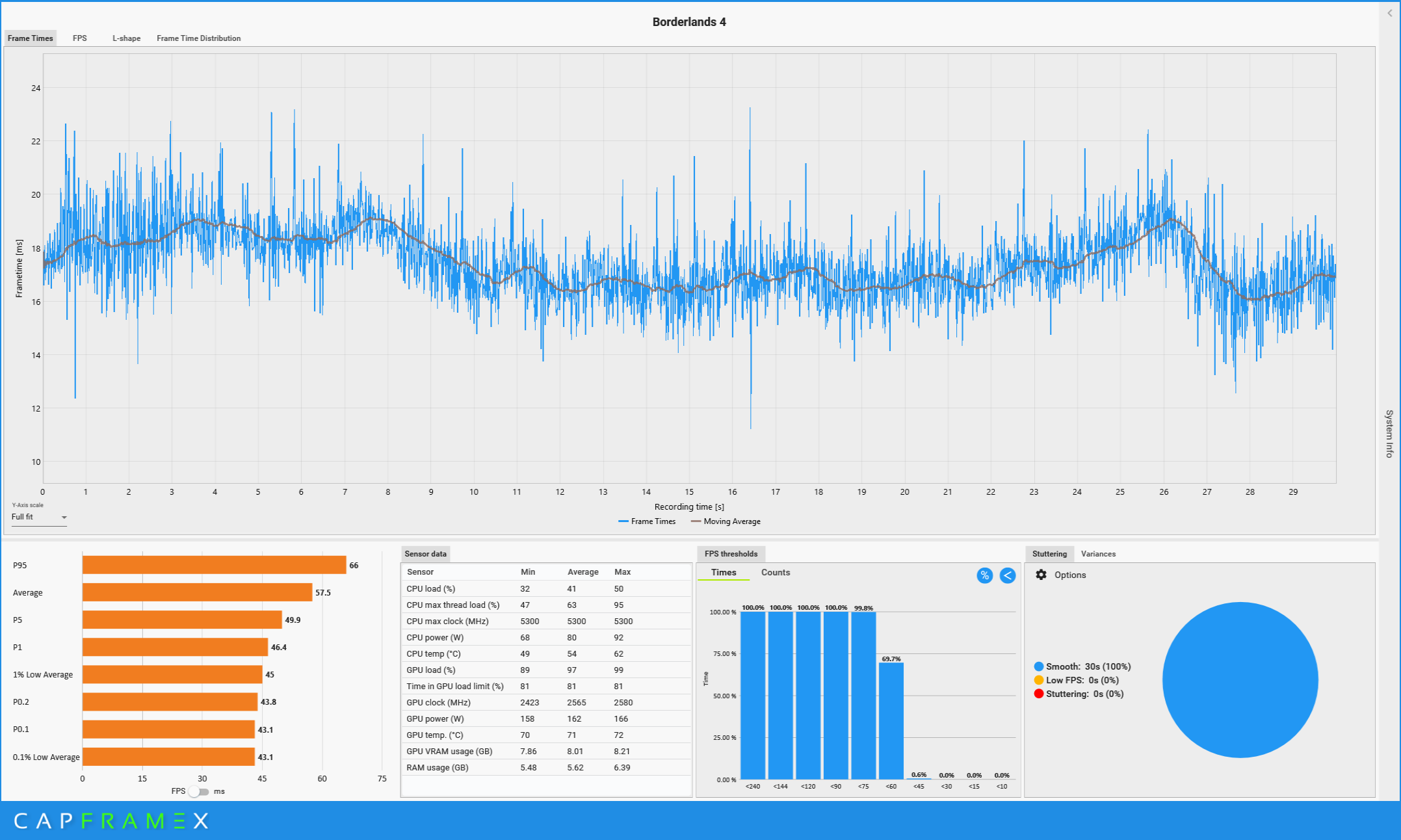
Task: Open the stuttering Options gear icon
Action: tap(1041, 575)
